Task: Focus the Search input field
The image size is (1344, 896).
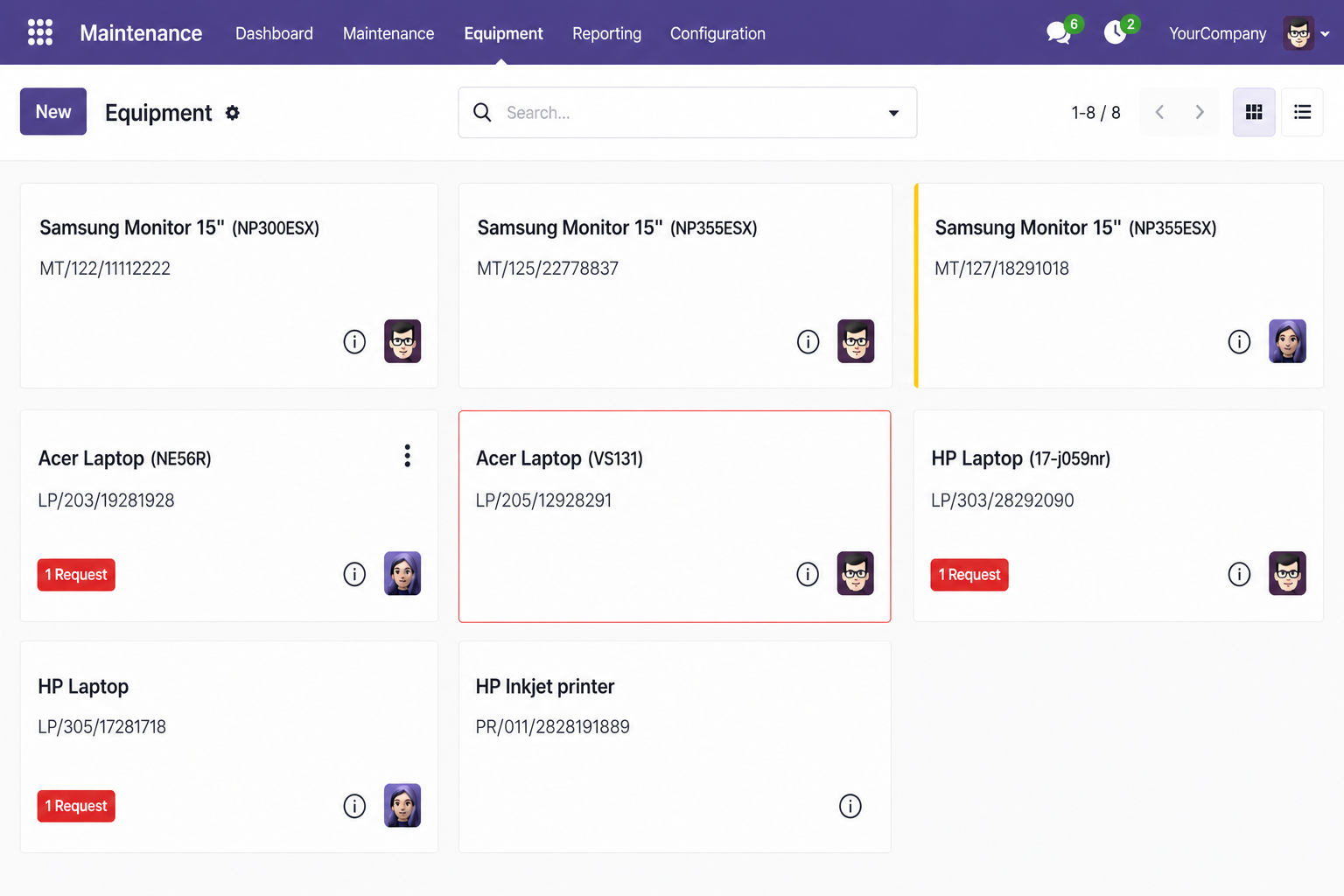Action: tap(687, 113)
